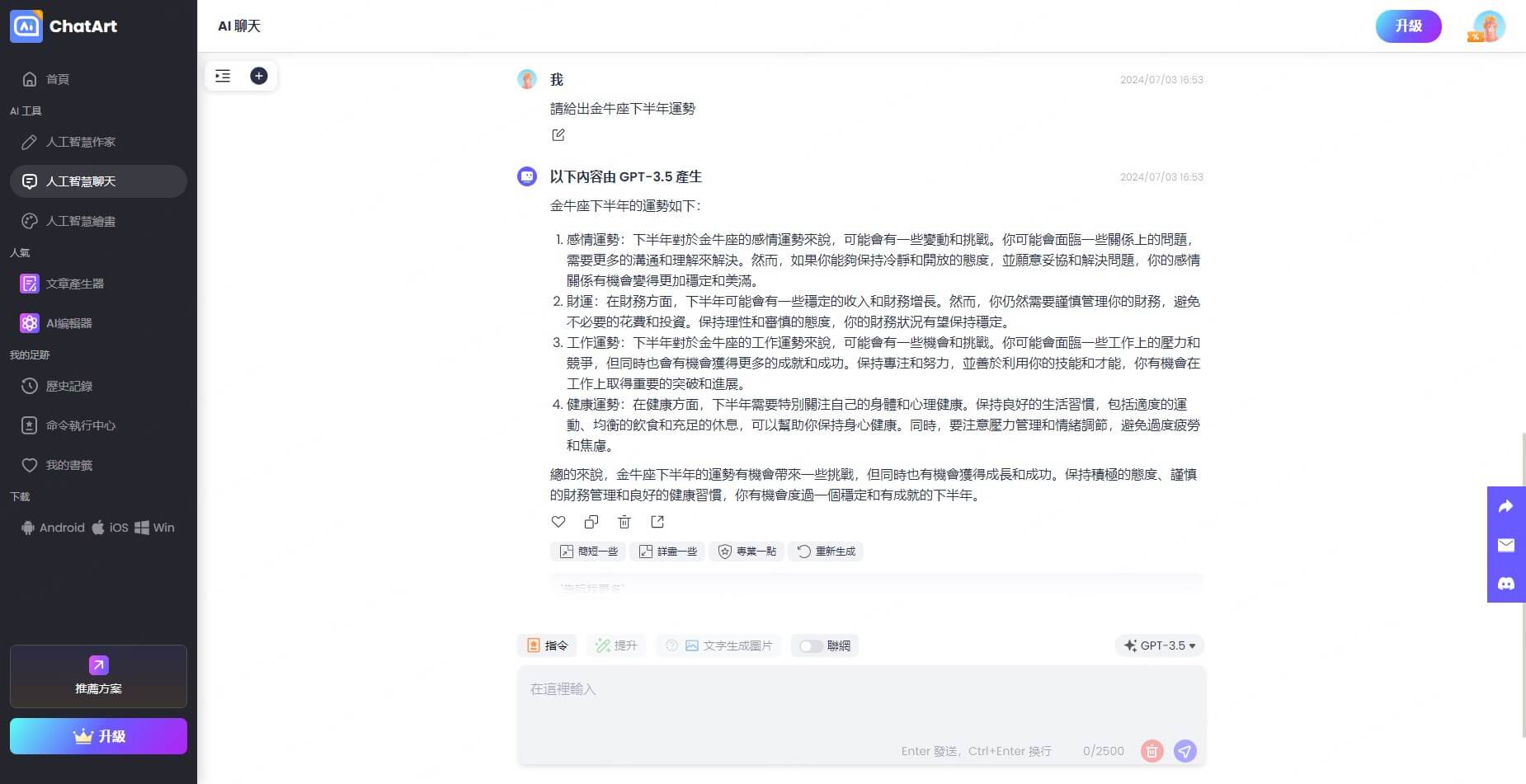Toggle the 聯網 internet switch
Image resolution: width=1526 pixels, height=784 pixels.
811,646
